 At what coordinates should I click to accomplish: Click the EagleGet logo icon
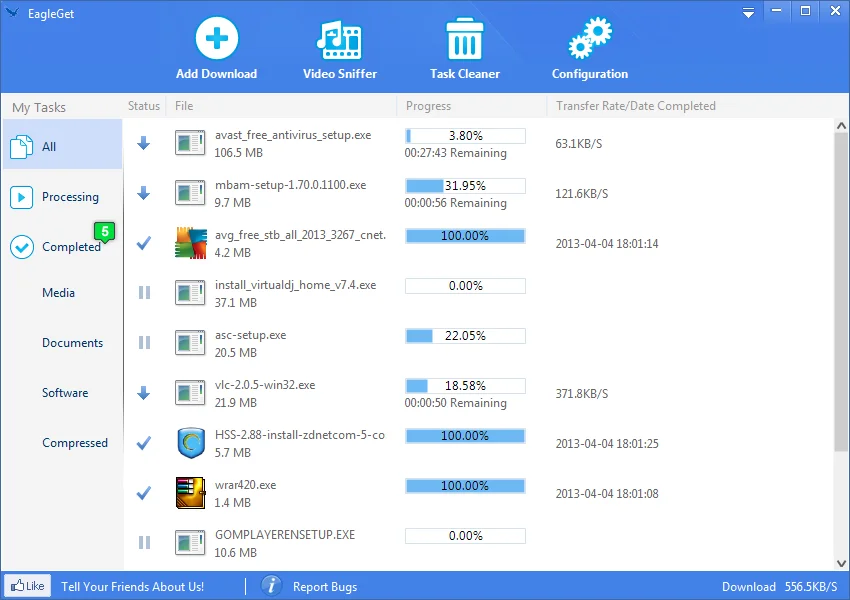coord(14,13)
